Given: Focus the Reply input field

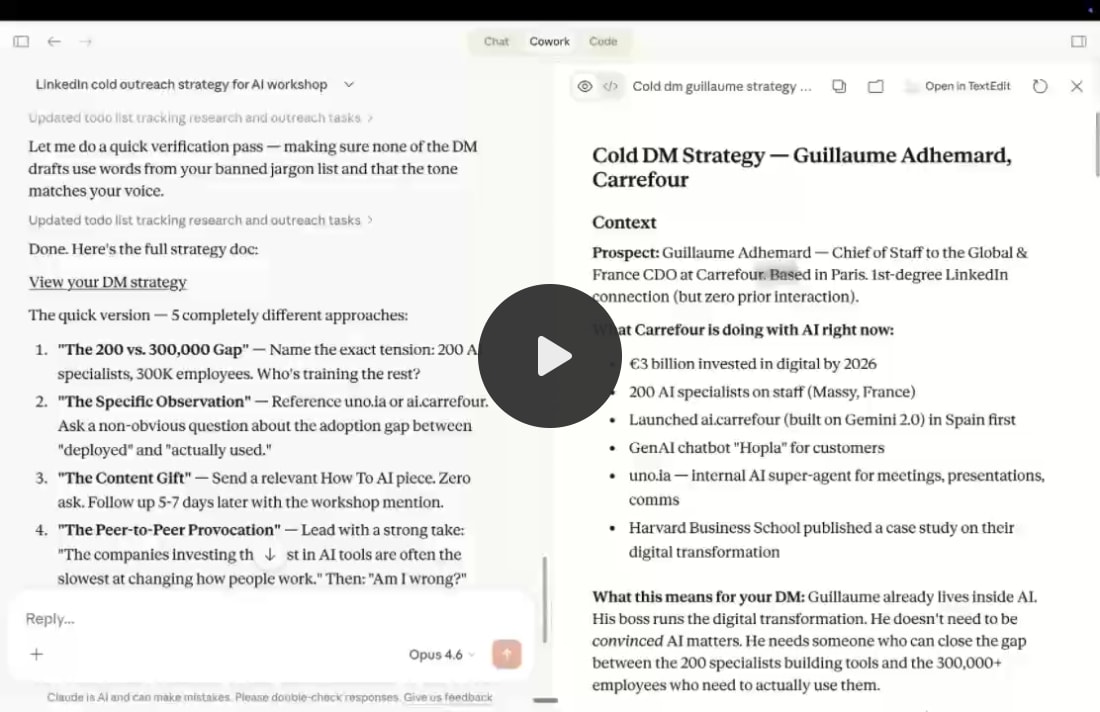Looking at the screenshot, I should point(270,619).
